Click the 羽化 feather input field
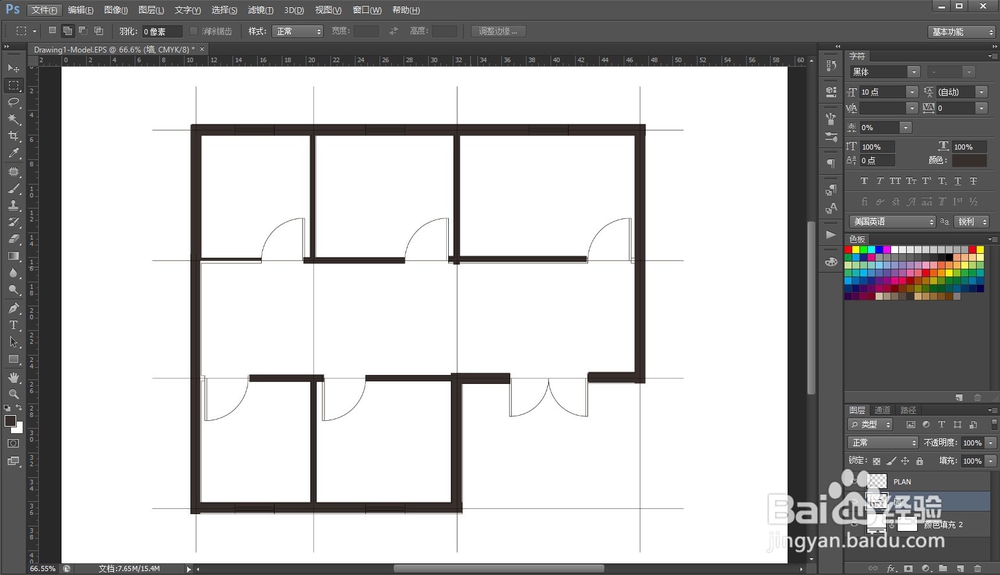1000x575 pixels. [x=161, y=31]
